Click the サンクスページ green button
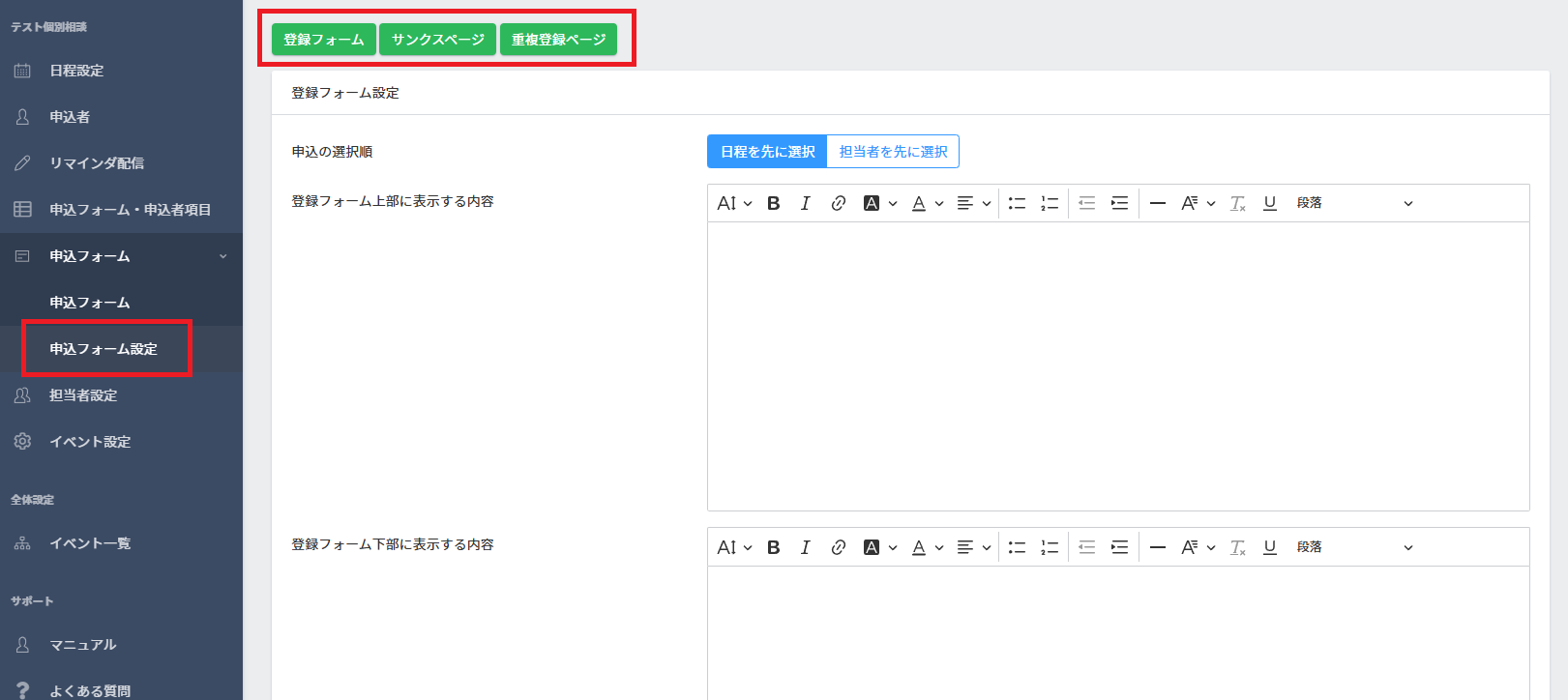This screenshot has width=1568, height=700. click(437, 40)
